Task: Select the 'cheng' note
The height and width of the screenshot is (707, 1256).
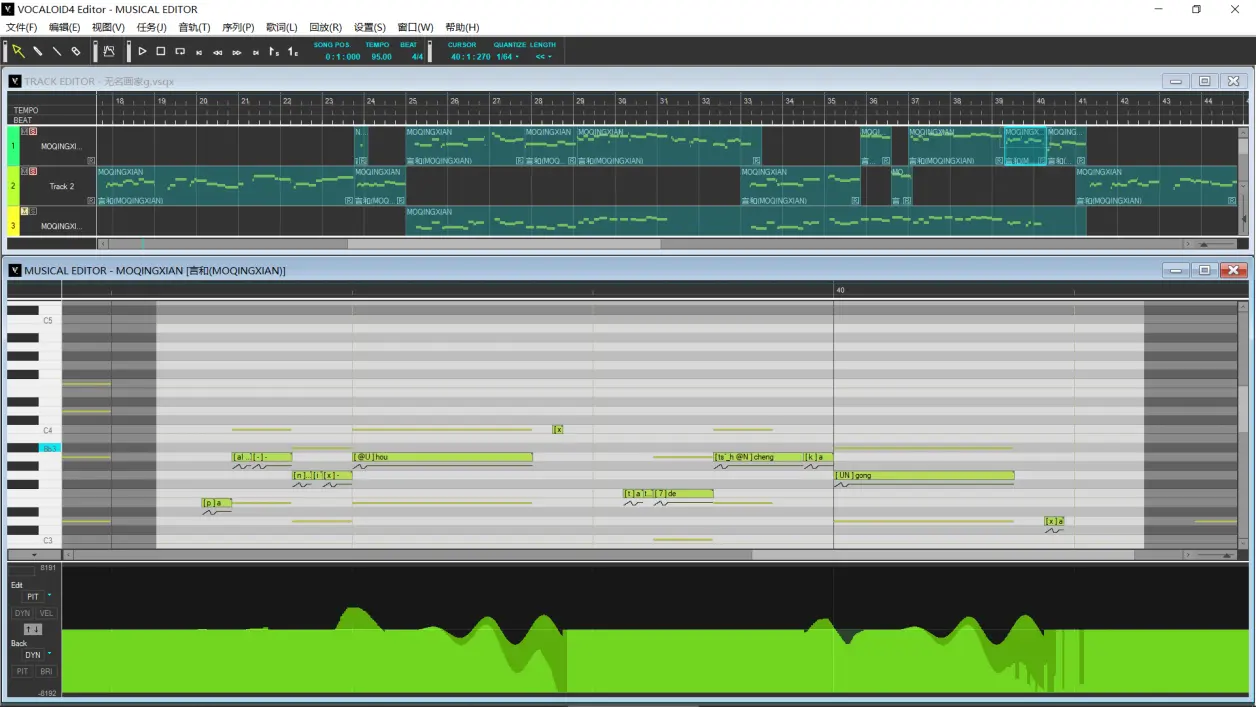Action: point(758,457)
